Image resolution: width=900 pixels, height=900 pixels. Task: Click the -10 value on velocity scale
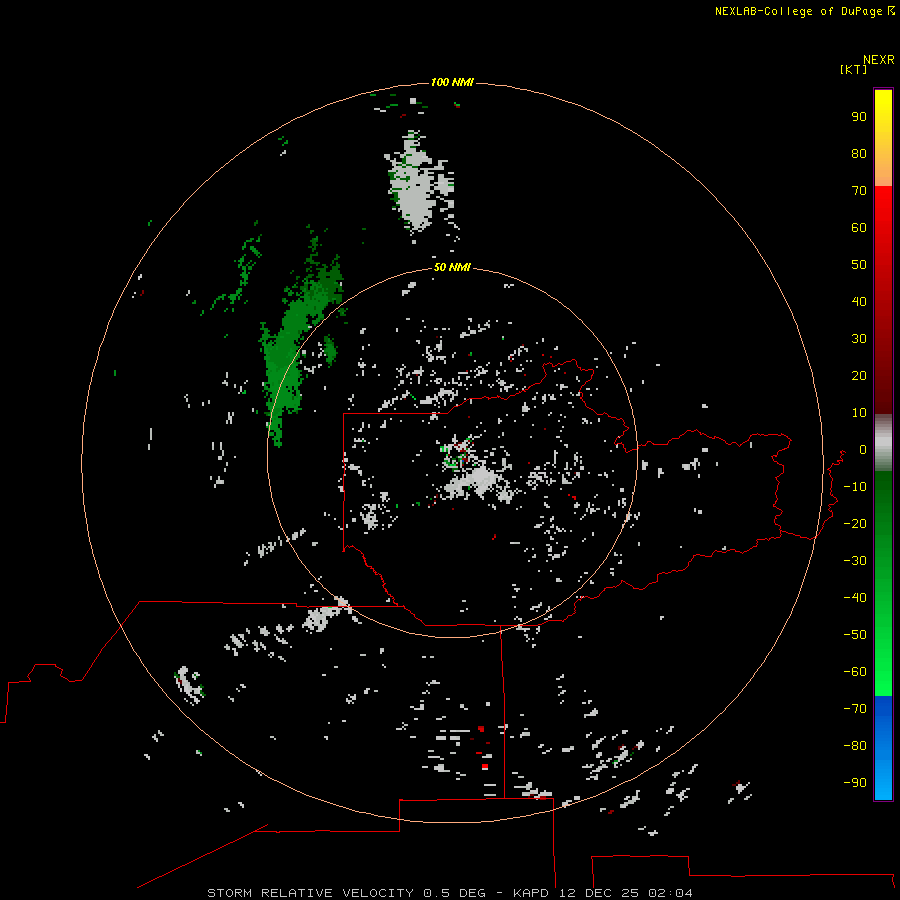pos(855,487)
